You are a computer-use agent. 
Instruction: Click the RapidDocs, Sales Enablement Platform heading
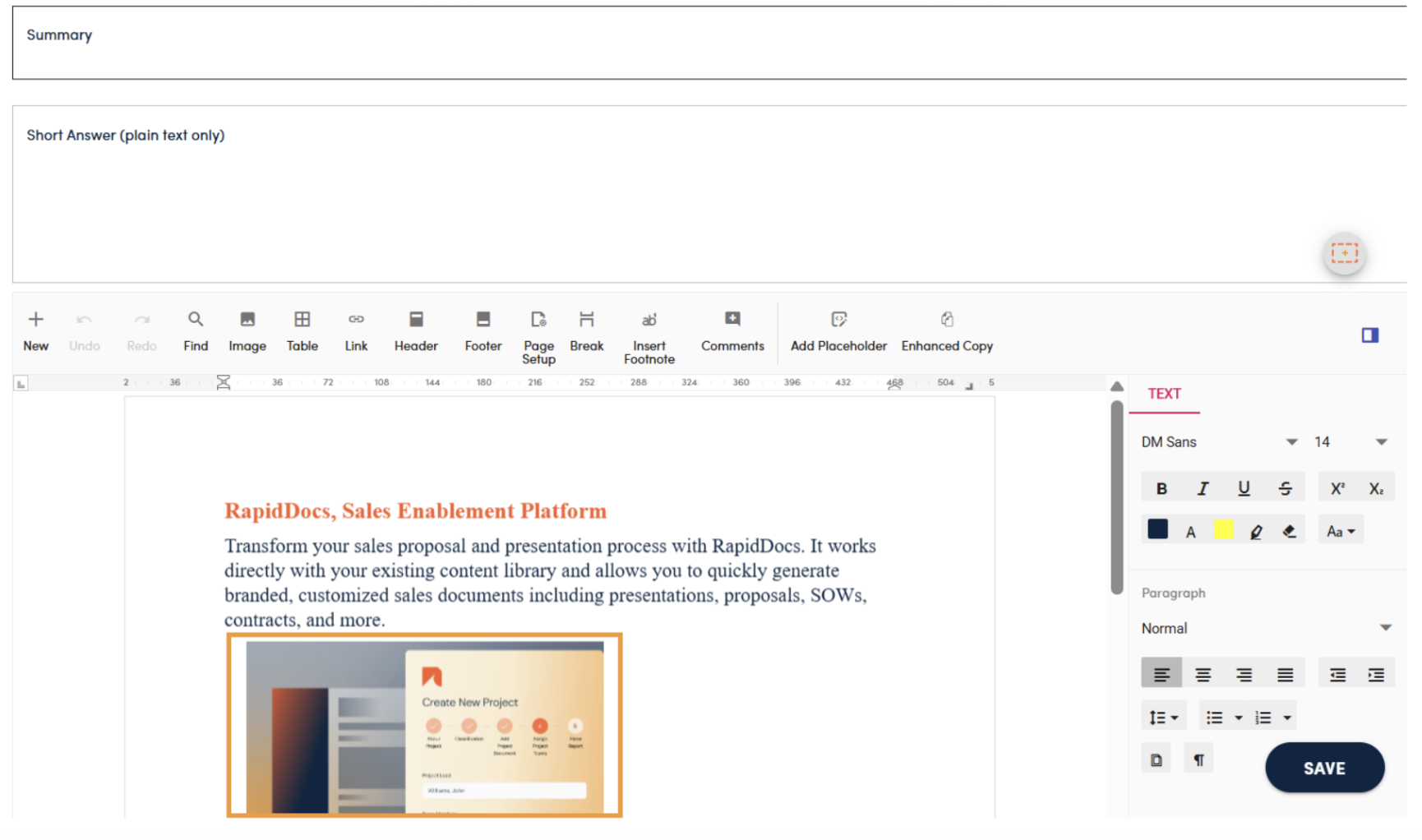point(415,510)
